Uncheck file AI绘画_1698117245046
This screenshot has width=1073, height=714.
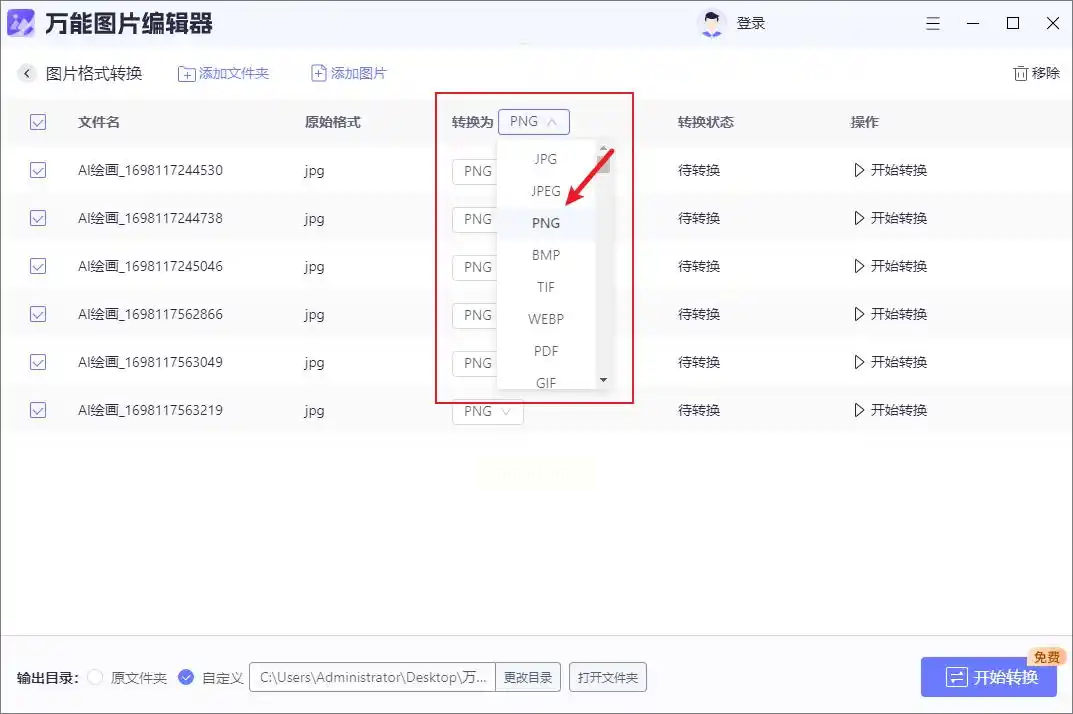coord(38,266)
